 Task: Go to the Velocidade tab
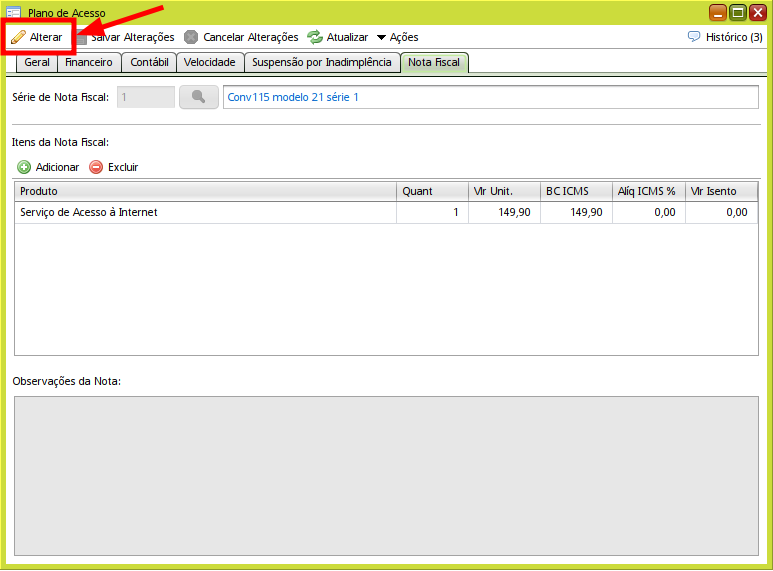coord(210,62)
